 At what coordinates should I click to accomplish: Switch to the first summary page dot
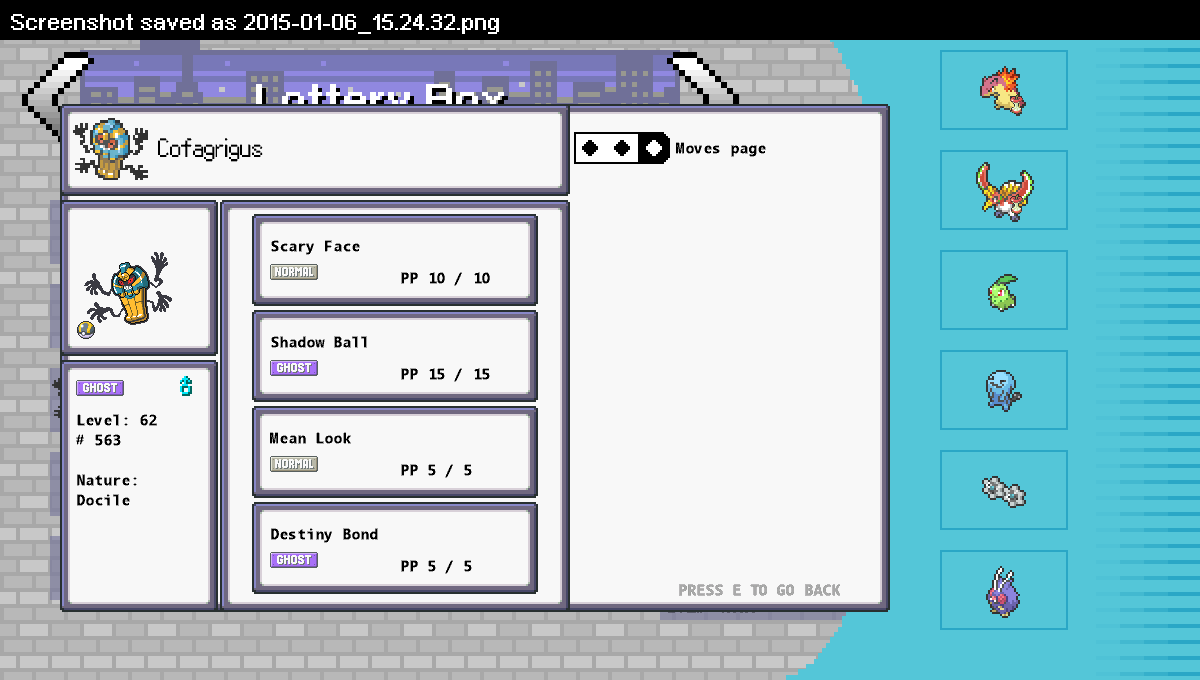[x=590, y=148]
